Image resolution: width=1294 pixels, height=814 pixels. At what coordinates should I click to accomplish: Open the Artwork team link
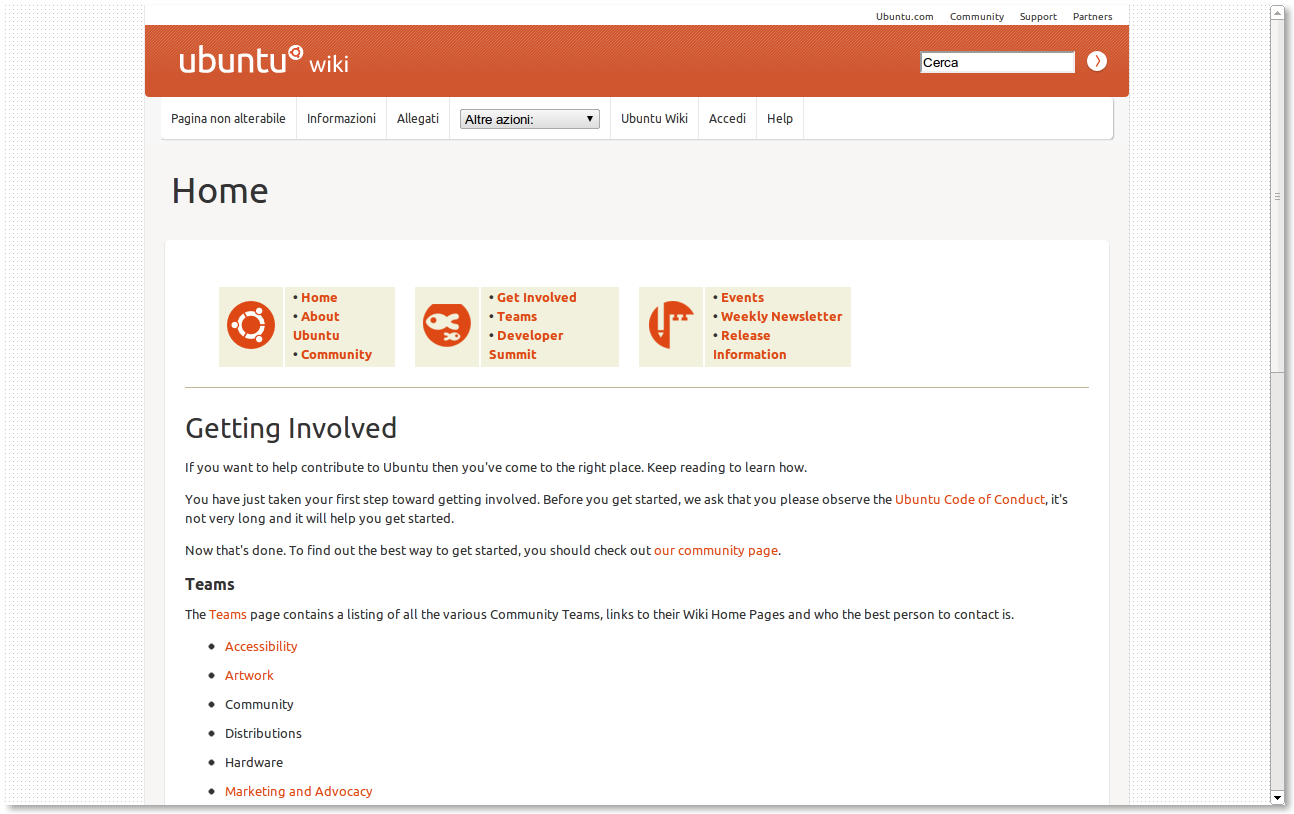[249, 675]
